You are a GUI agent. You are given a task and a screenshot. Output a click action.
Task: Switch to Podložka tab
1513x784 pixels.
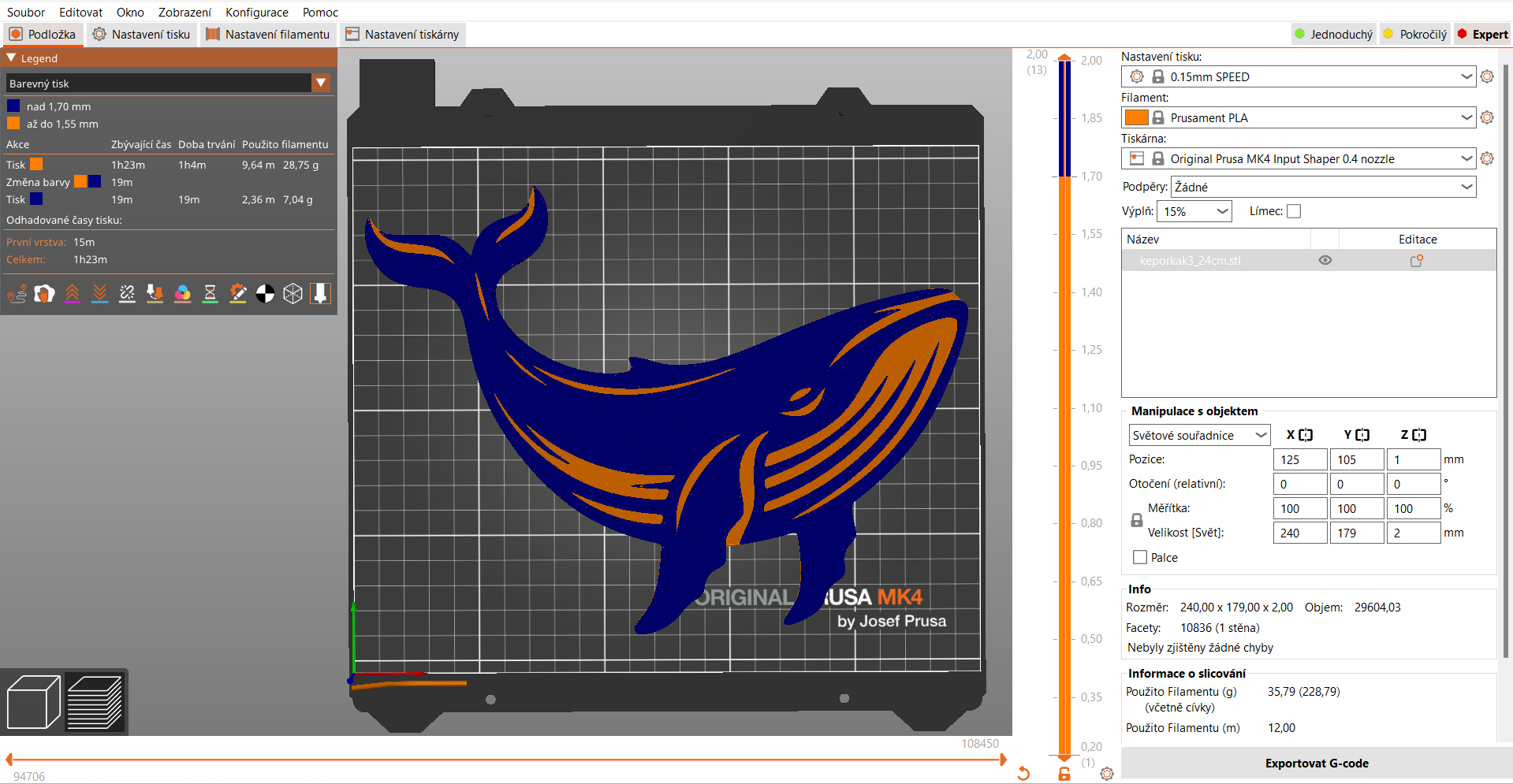[x=43, y=34]
